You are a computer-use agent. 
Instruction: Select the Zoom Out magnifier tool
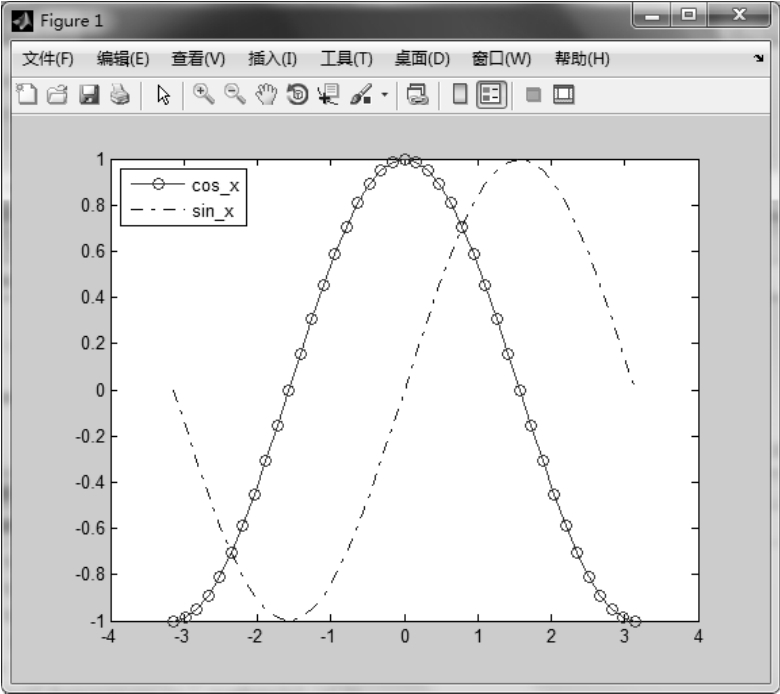click(235, 95)
